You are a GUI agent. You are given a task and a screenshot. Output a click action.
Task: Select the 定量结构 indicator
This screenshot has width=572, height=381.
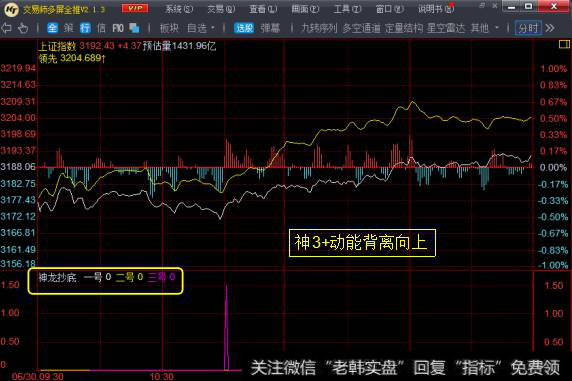[404, 28]
